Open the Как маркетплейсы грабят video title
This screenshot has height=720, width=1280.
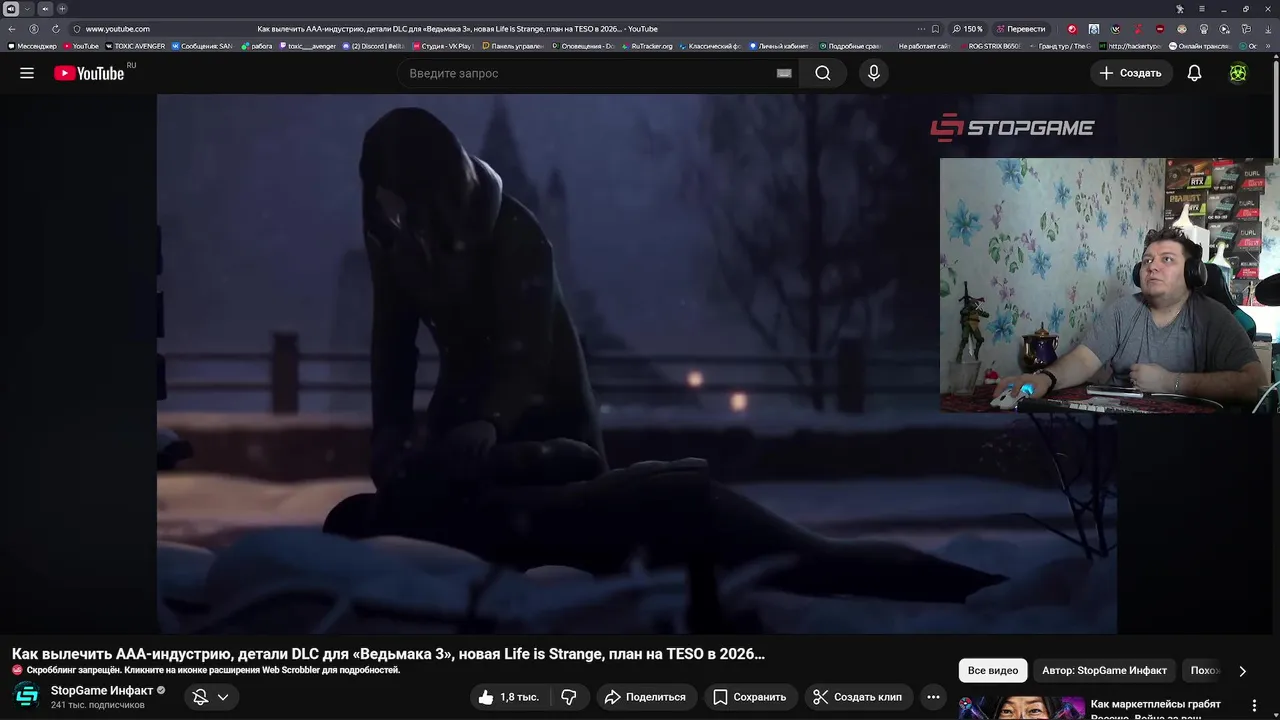pyautogui.click(x=1156, y=709)
